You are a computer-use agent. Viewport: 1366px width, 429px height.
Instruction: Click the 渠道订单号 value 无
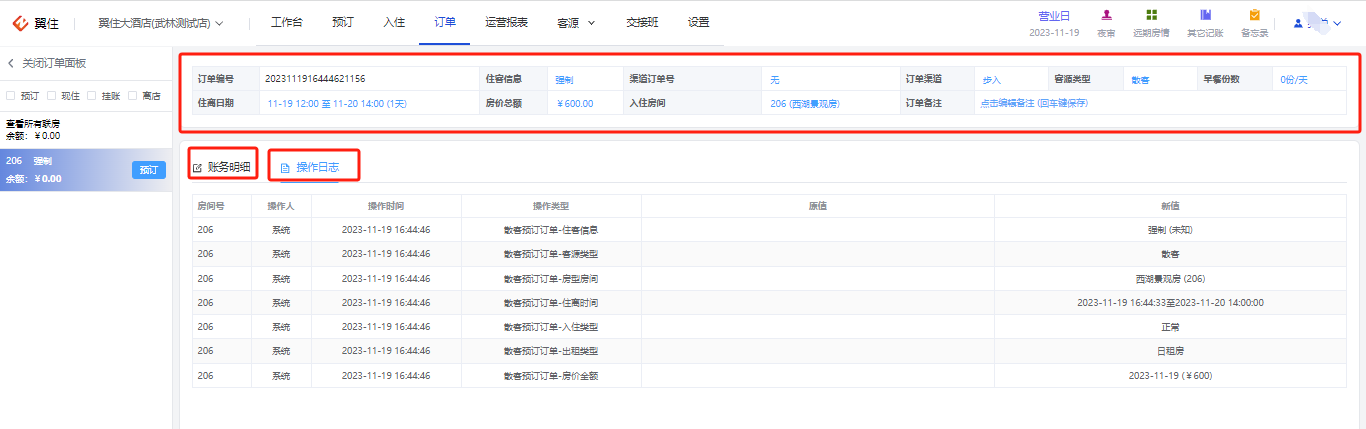[774, 79]
